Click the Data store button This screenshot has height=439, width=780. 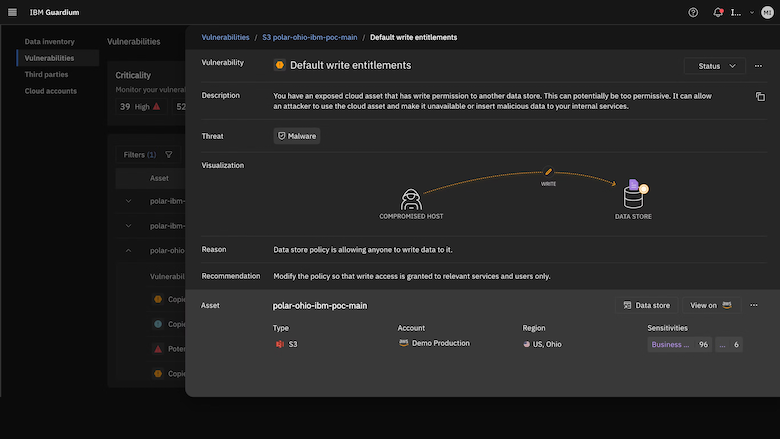tap(647, 305)
